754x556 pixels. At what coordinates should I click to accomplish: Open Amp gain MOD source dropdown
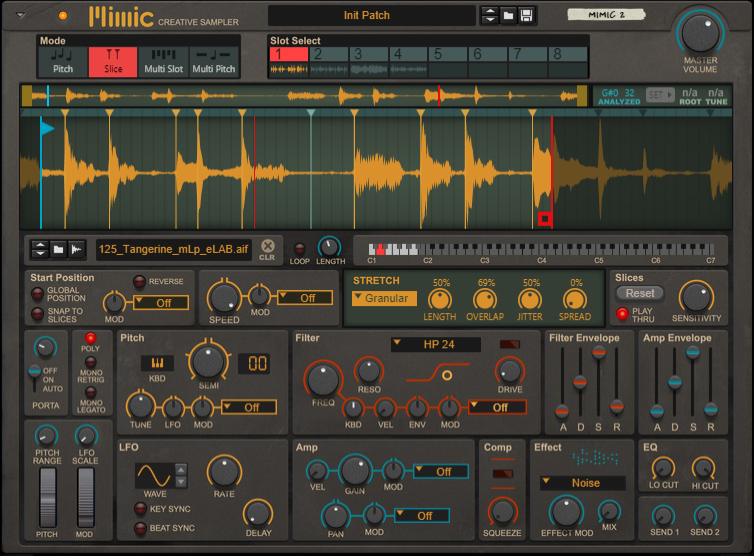pos(441,471)
